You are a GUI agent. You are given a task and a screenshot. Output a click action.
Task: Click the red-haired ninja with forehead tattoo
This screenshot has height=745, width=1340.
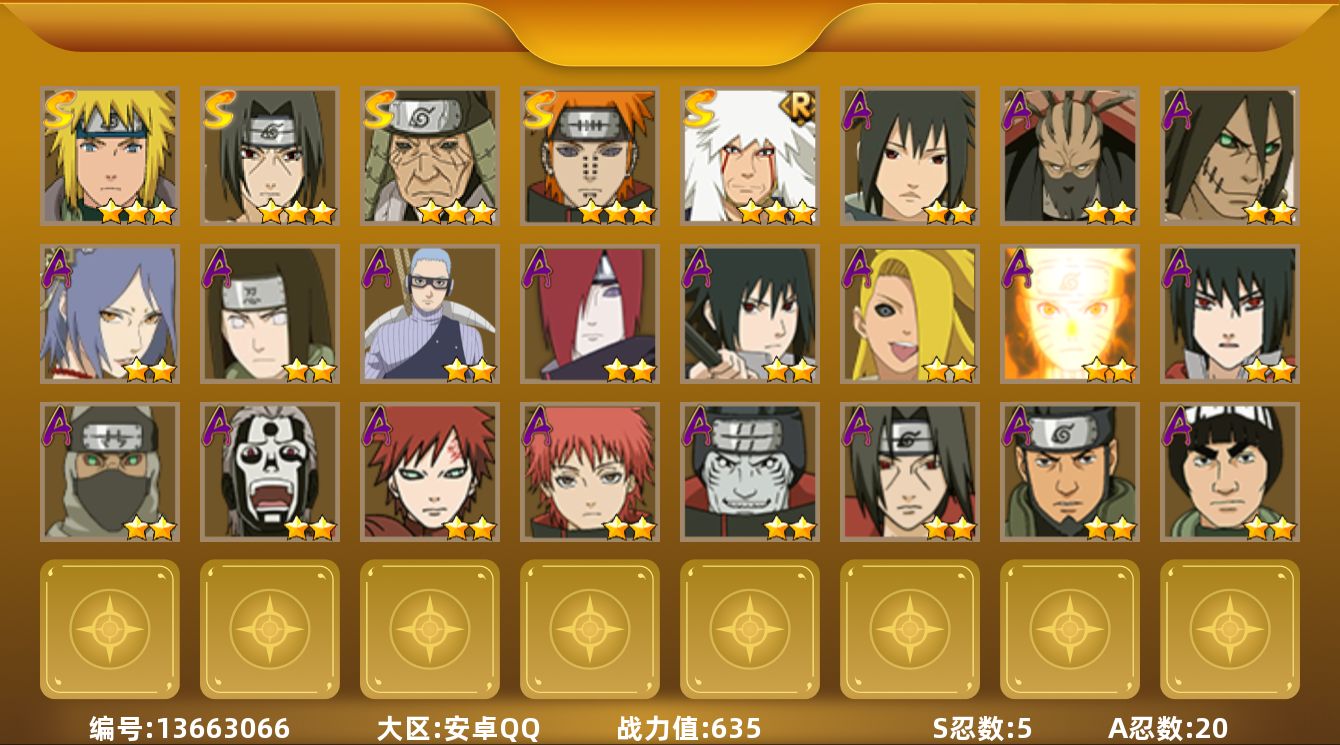[x=430, y=472]
